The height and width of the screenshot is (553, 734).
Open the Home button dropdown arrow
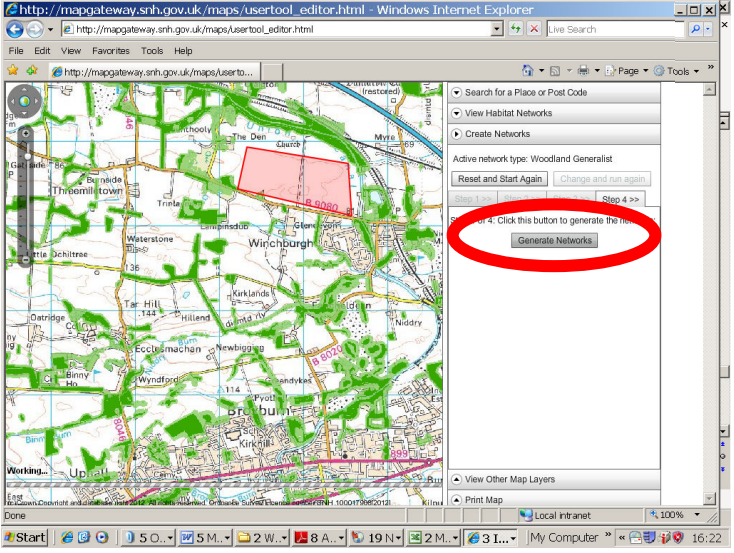click(542, 71)
